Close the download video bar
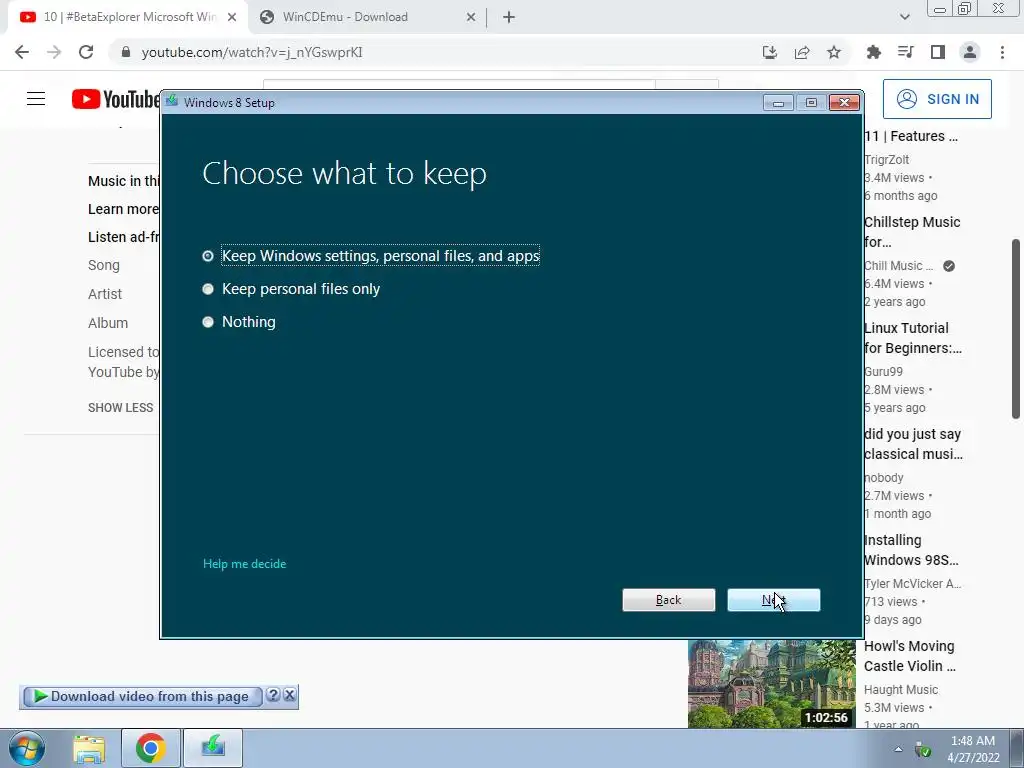Viewport: 1024px width, 768px height. coord(289,695)
